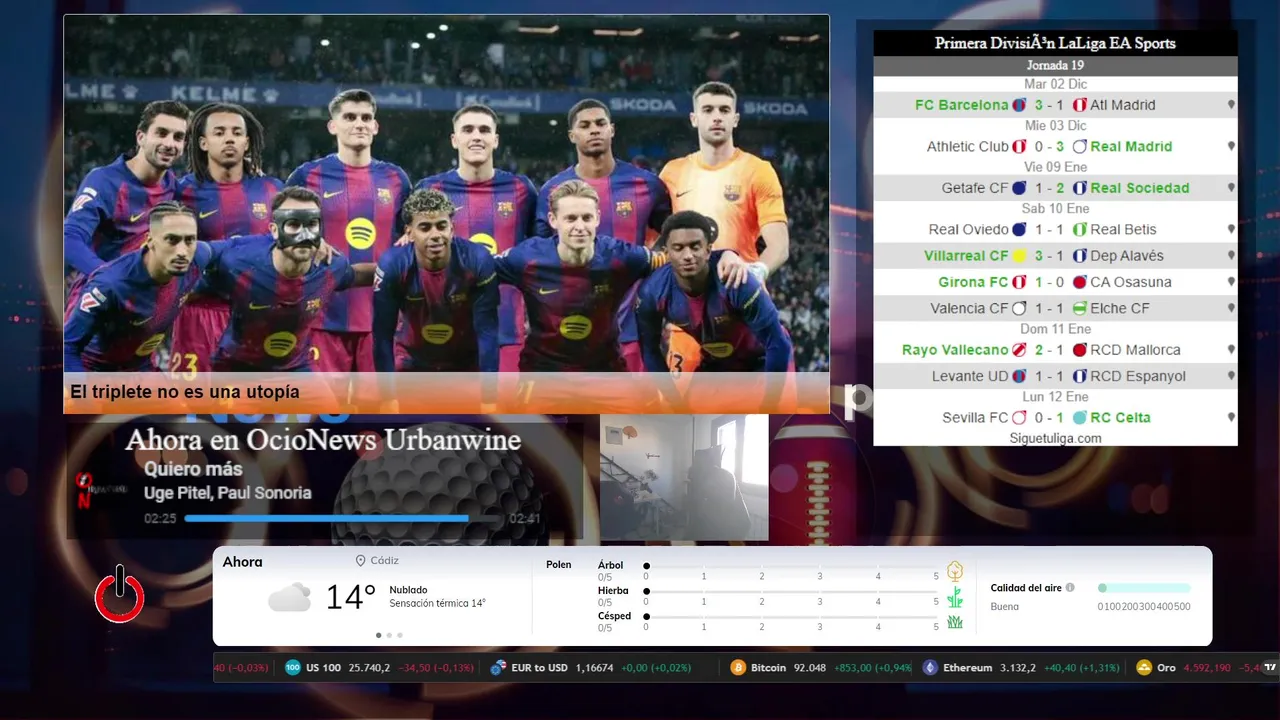Click the Césped grass pollen icon
This screenshot has width=1280, height=720.
pyautogui.click(x=955, y=622)
